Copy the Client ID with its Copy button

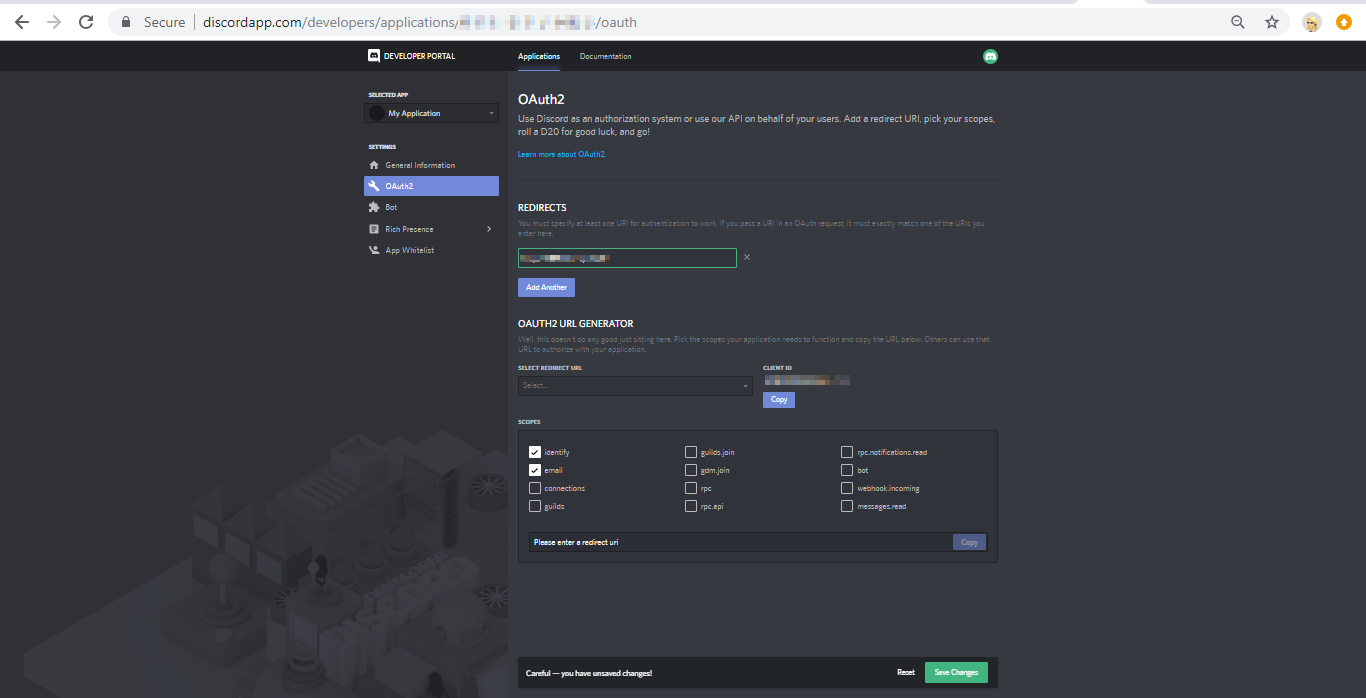779,399
